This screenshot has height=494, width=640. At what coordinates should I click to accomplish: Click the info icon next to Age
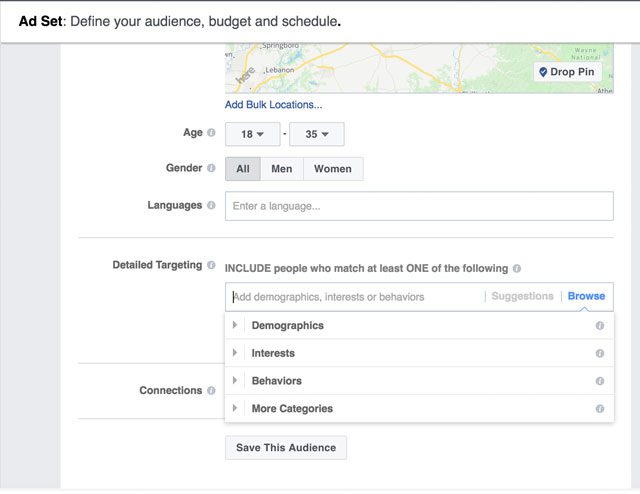[x=211, y=133]
